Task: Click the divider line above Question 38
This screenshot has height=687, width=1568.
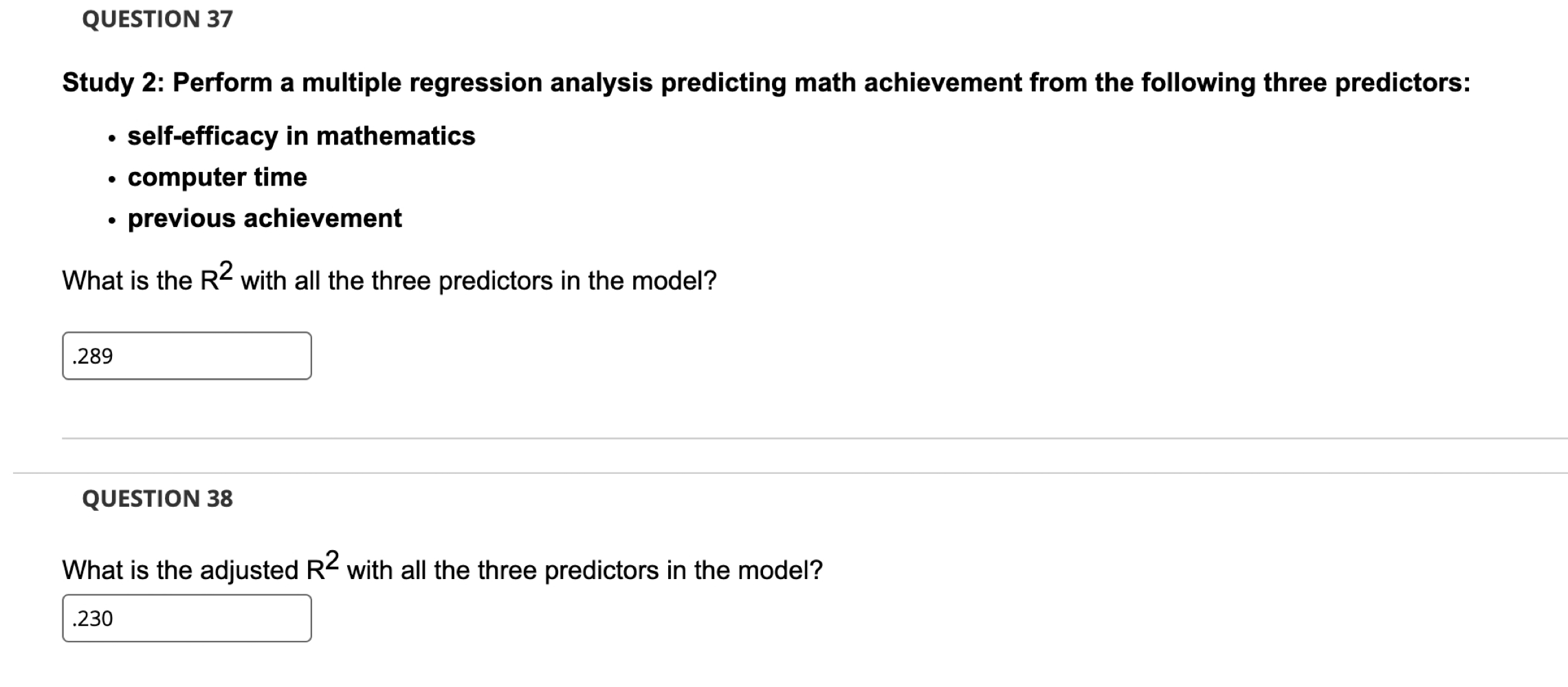Action: click(784, 470)
